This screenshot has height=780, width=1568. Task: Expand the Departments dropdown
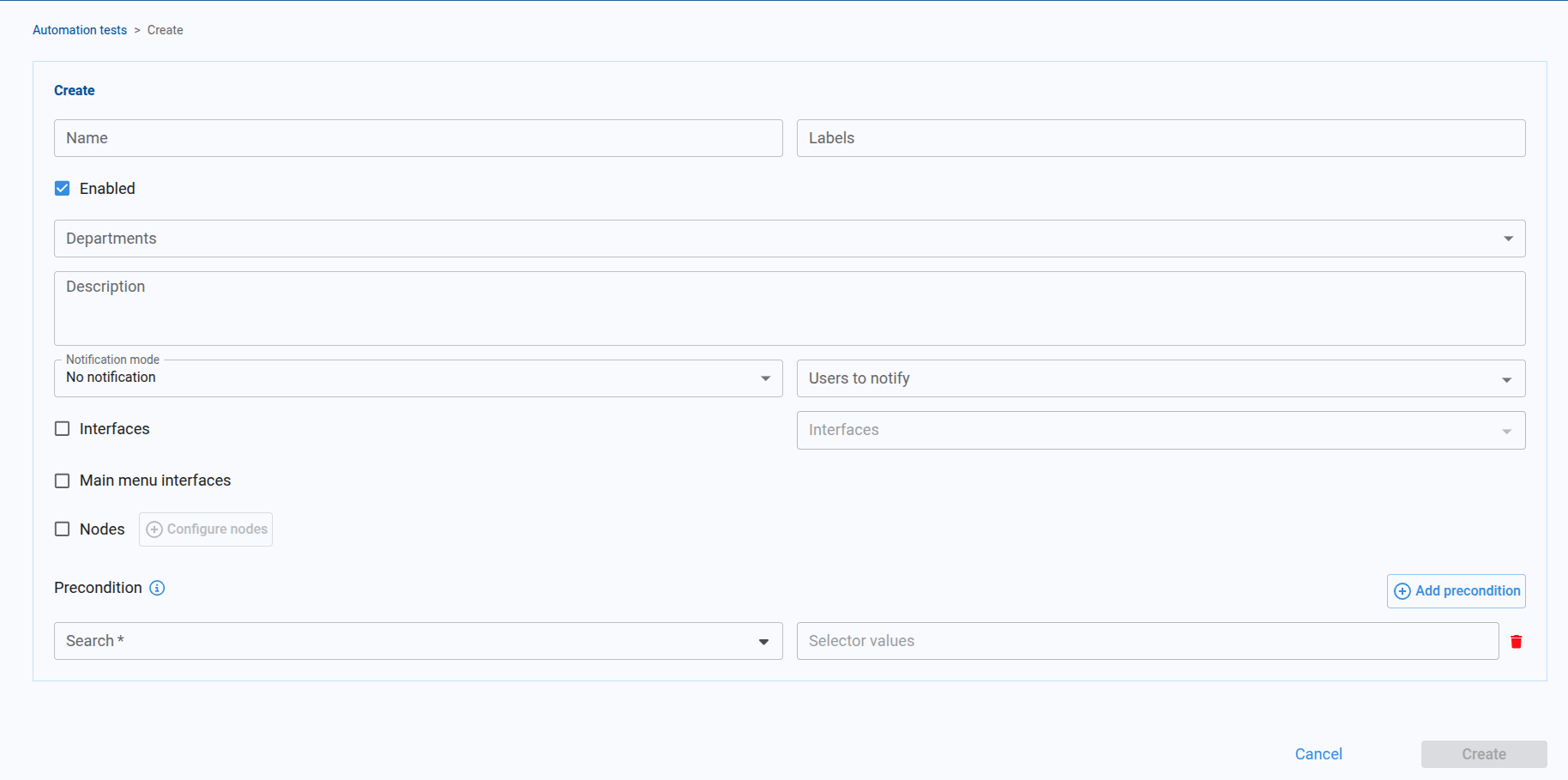pos(789,239)
